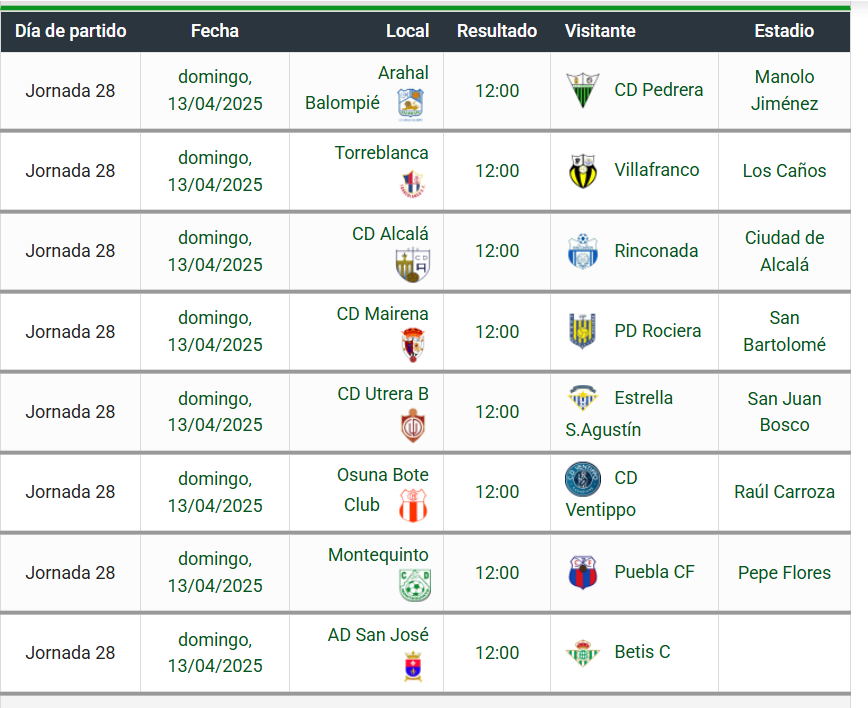
Task: Open the Raúl Carroza stadium link
Action: pos(784,492)
